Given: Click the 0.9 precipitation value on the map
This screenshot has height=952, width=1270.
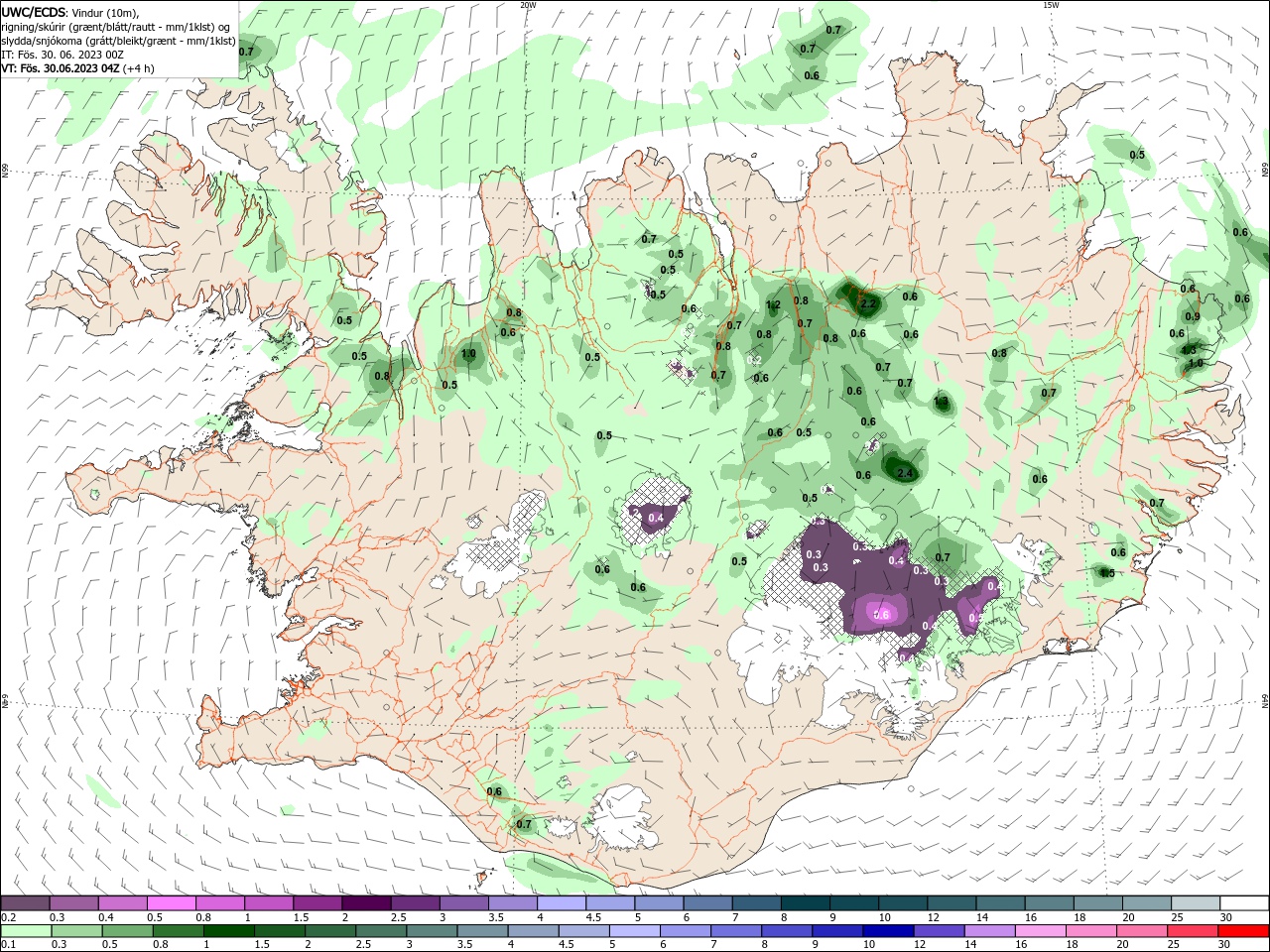Looking at the screenshot, I should [1193, 316].
